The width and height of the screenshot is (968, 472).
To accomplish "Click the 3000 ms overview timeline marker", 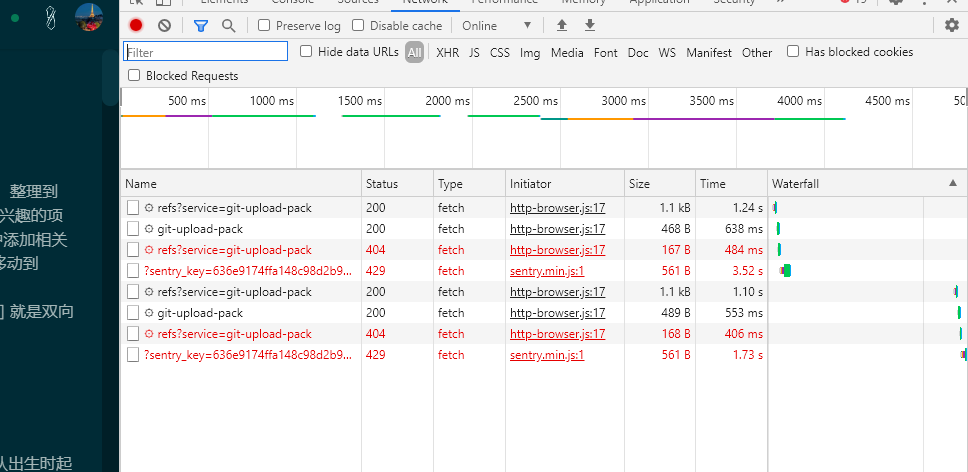I will tap(624, 101).
